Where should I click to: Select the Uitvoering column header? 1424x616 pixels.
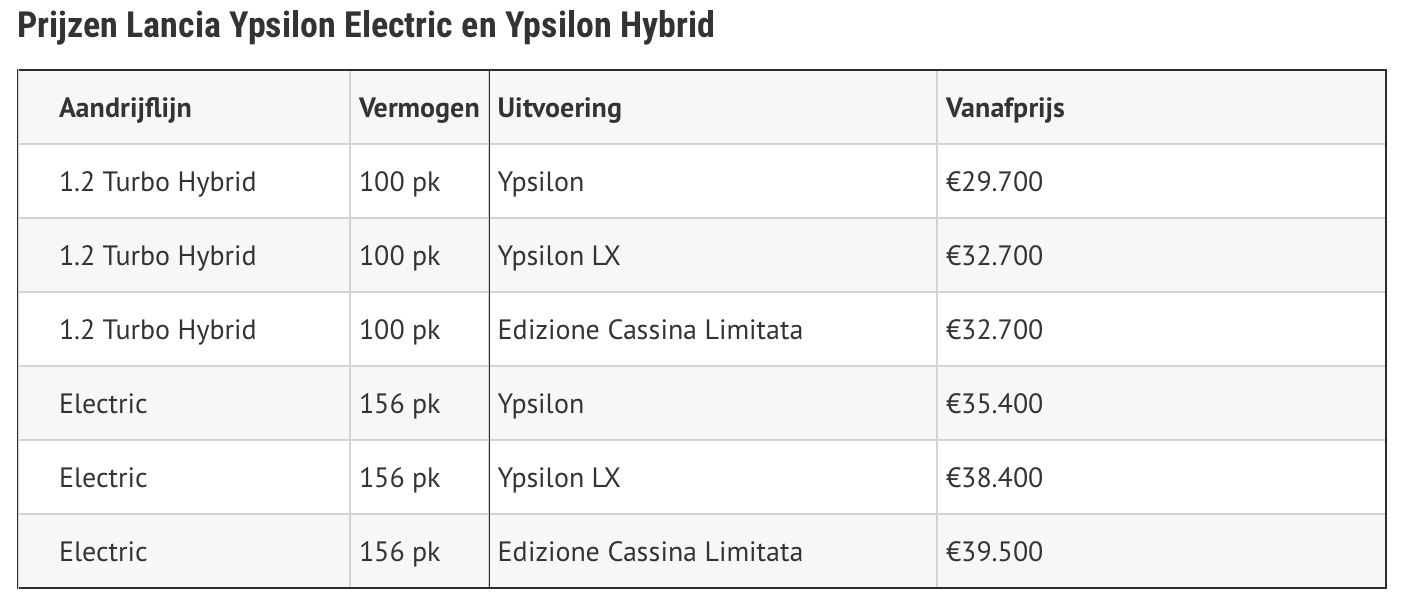point(559,108)
